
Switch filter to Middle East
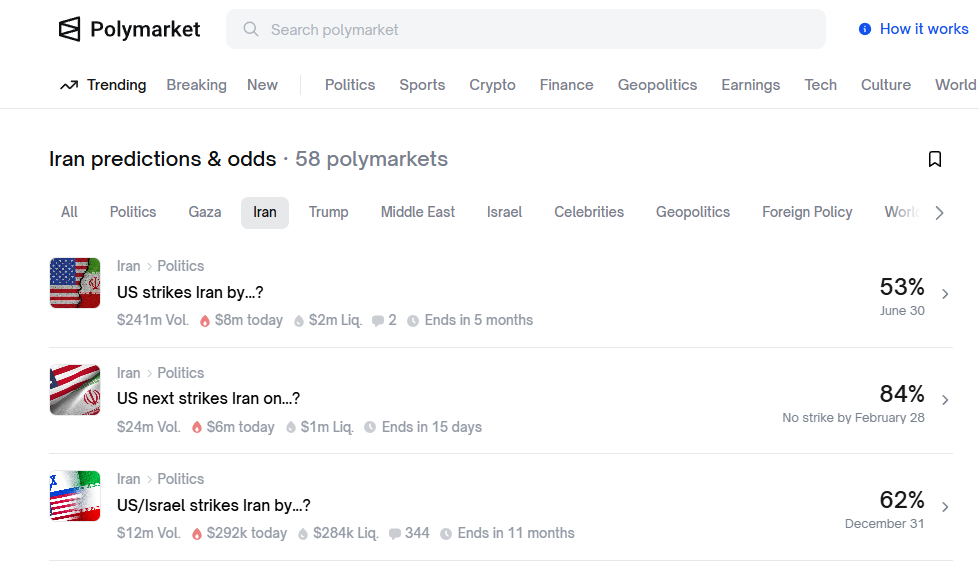tap(417, 212)
